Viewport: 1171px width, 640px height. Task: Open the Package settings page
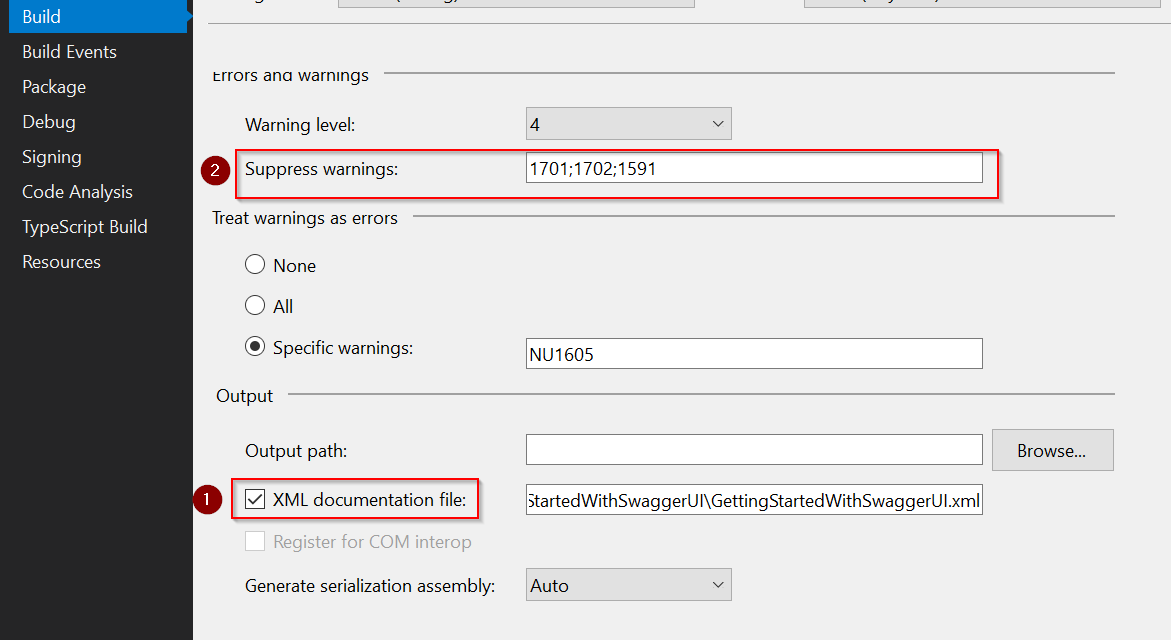pos(54,87)
